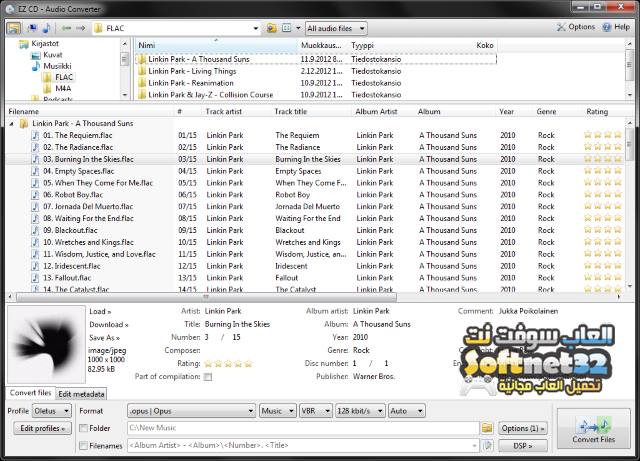This screenshot has height=461, width=640.
Task: Open the Auto dropdown
Action: click(x=407, y=411)
